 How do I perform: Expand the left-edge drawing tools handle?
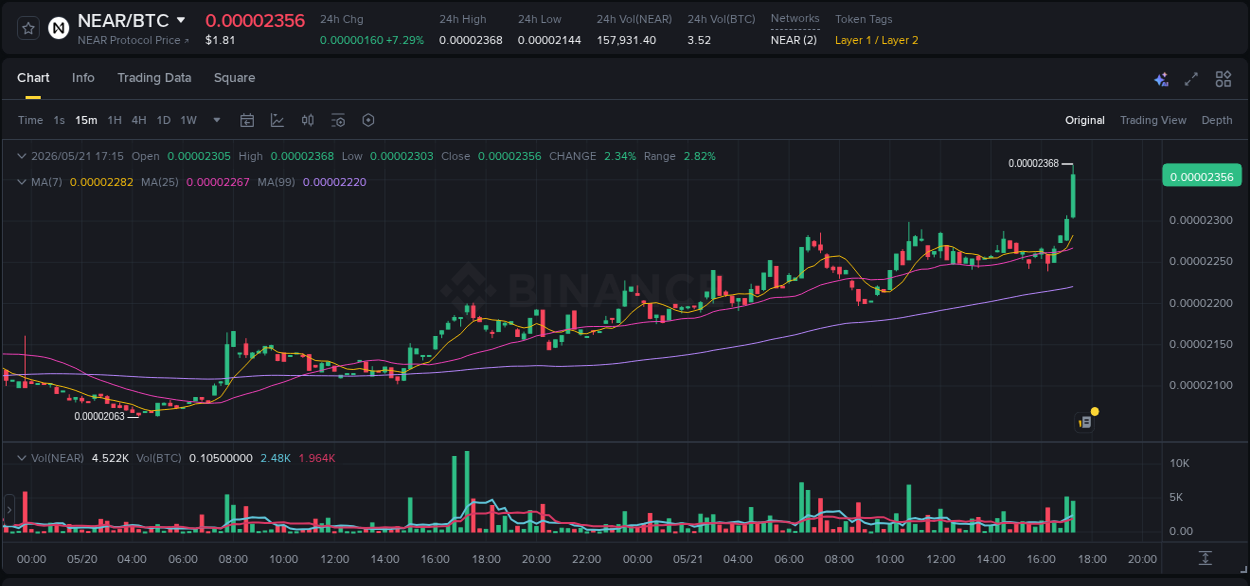point(8,511)
